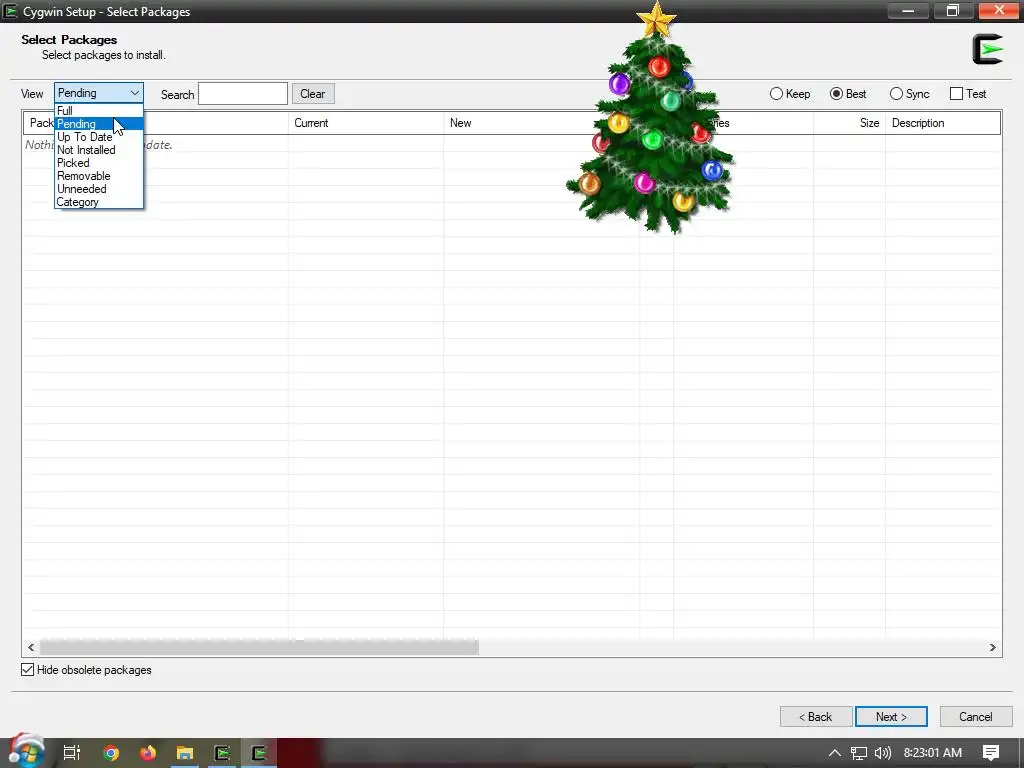Select Category view option
Viewport: 1024px width, 768px height.
pyautogui.click(x=99, y=202)
